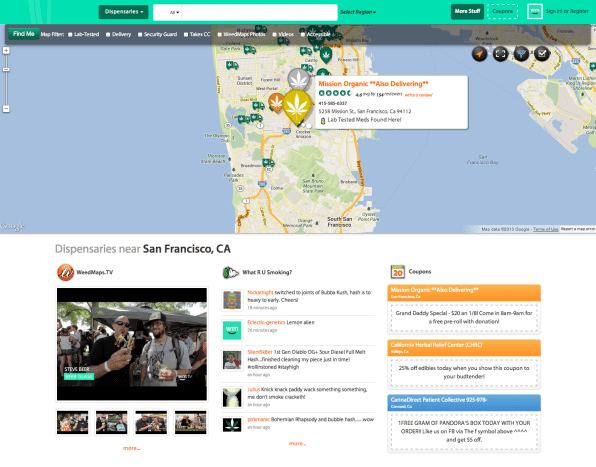This screenshot has width=596, height=467.
Task: Click the 25% off edibles coupon text
Action: coord(464,372)
